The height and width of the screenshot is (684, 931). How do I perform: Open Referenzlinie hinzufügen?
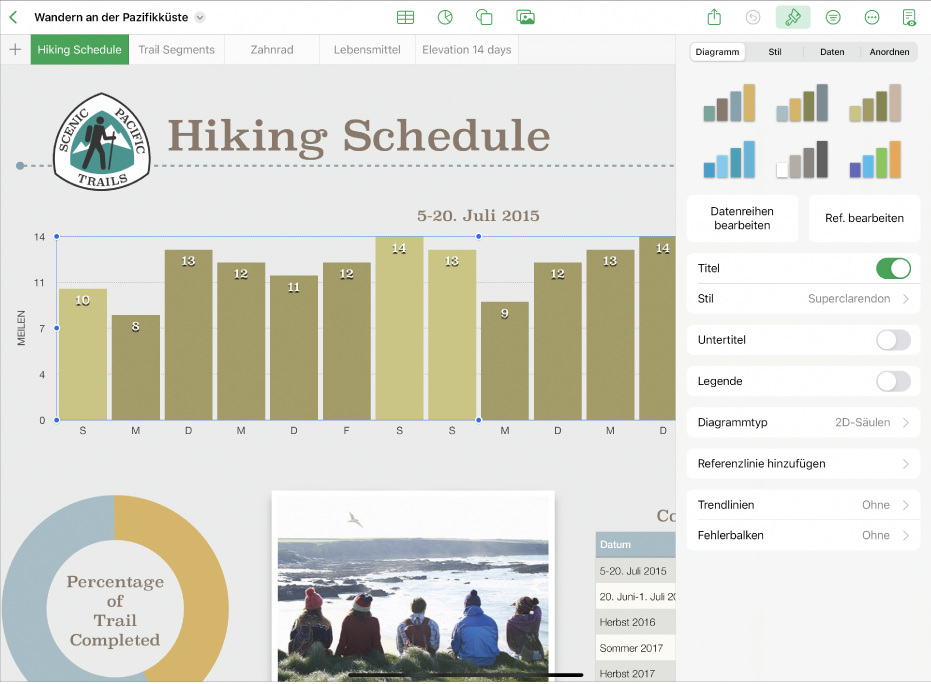coord(803,464)
